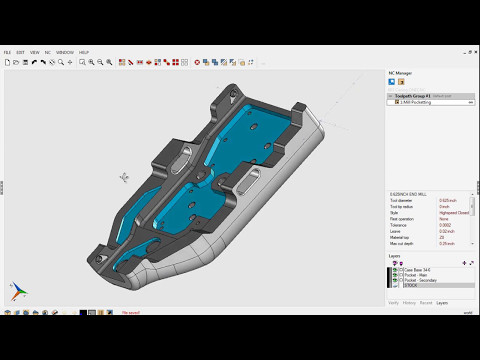Viewport: 480px width, 360px height.
Task: Toggle visibility eye of Pocket - Secondary layer
Action: [395, 280]
